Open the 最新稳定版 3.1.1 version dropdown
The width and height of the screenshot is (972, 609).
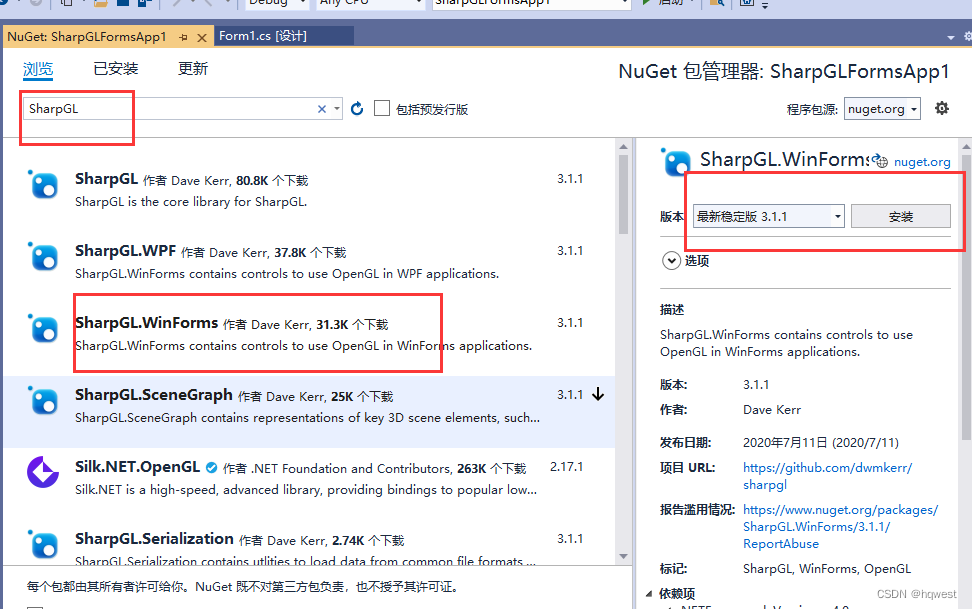pos(768,216)
